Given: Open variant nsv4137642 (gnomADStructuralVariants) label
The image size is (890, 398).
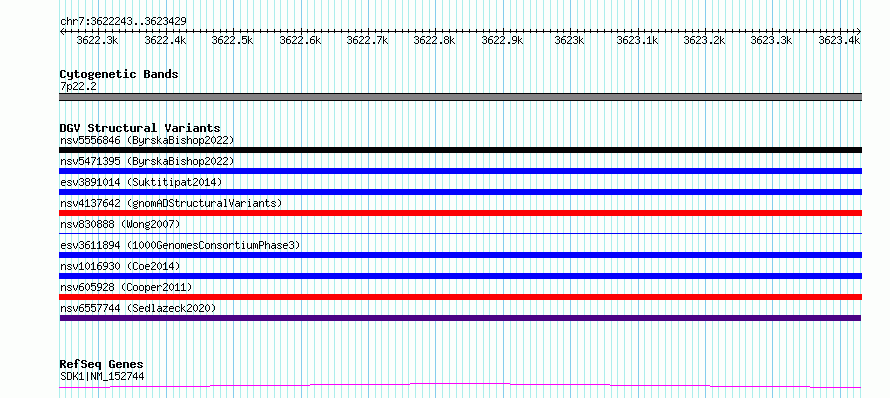Looking at the screenshot, I should click(x=170, y=203).
